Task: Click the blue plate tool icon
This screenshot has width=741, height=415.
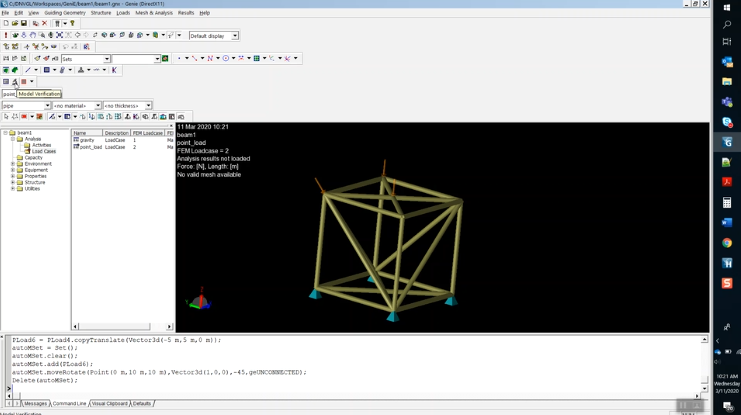Action: click(47, 70)
